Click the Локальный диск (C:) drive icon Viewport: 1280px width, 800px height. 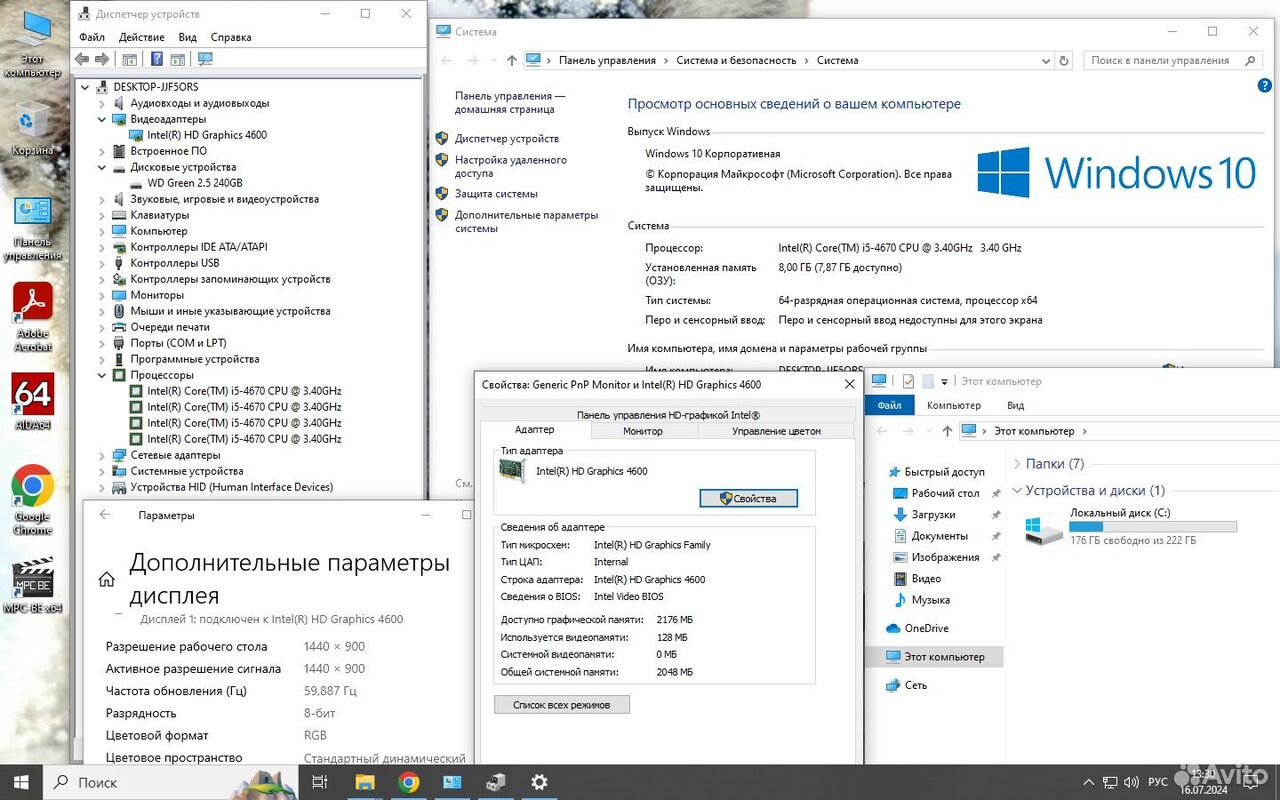click(x=1044, y=529)
